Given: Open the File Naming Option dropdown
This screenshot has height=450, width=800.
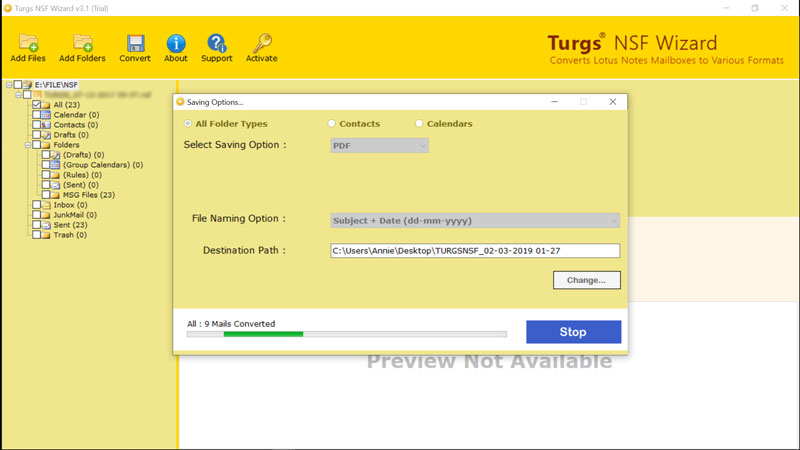Looking at the screenshot, I should [x=475, y=220].
